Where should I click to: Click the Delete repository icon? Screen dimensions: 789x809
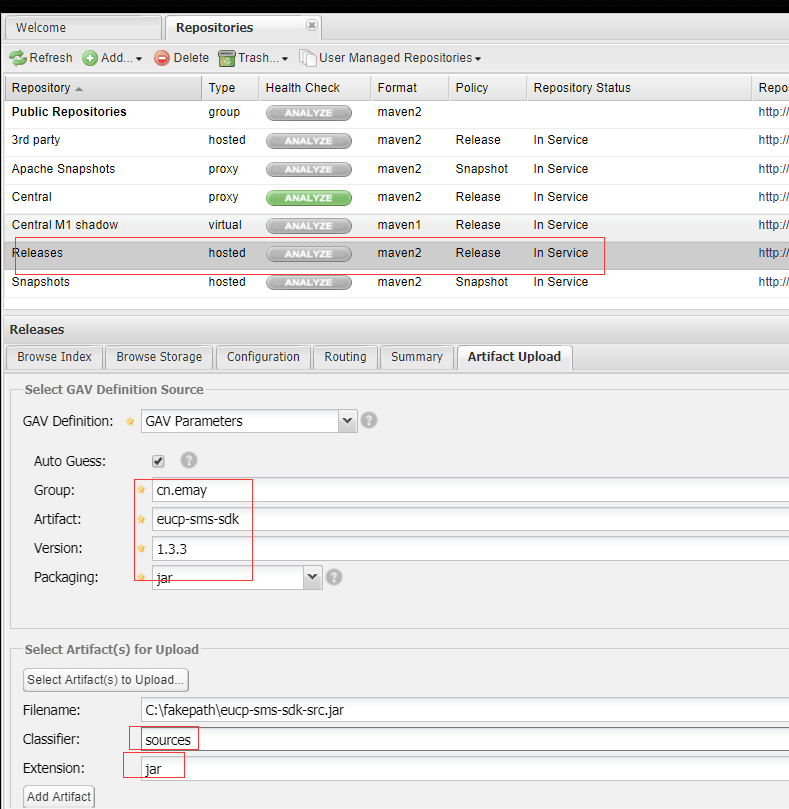[162, 58]
